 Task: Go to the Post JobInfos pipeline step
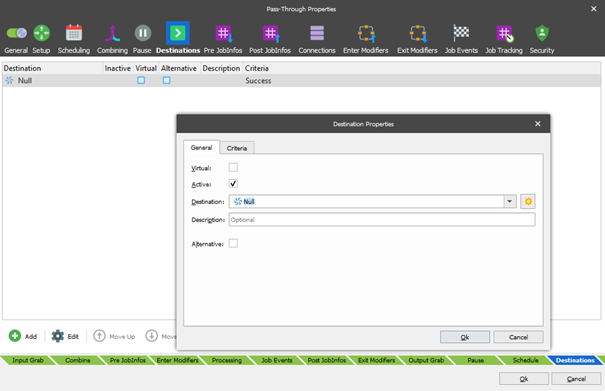click(x=327, y=361)
